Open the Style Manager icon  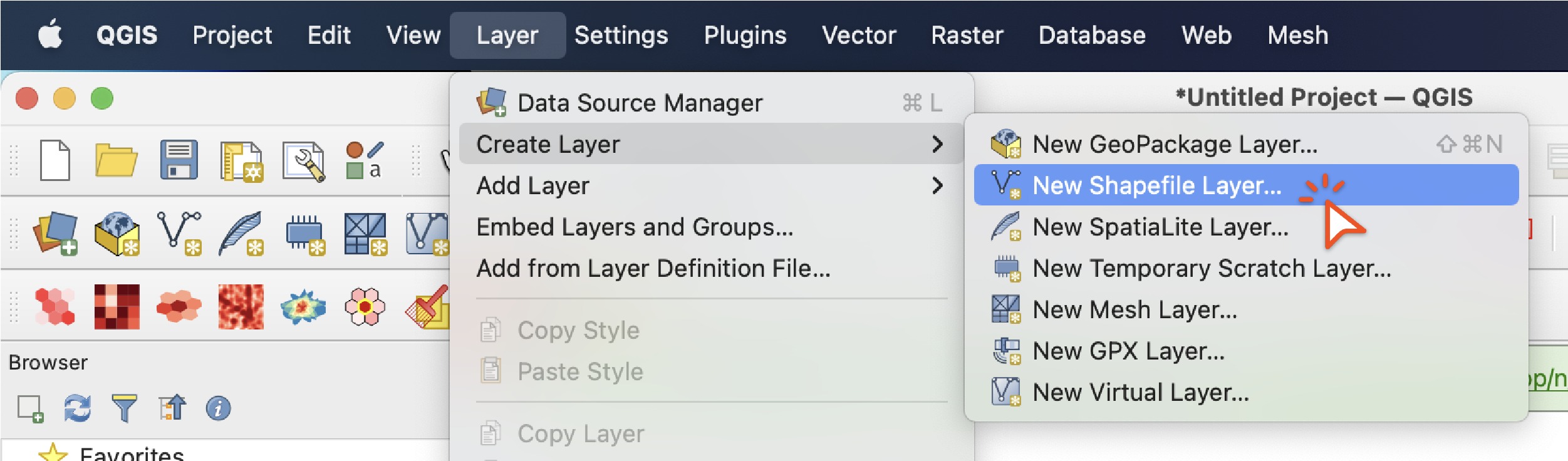[x=364, y=160]
